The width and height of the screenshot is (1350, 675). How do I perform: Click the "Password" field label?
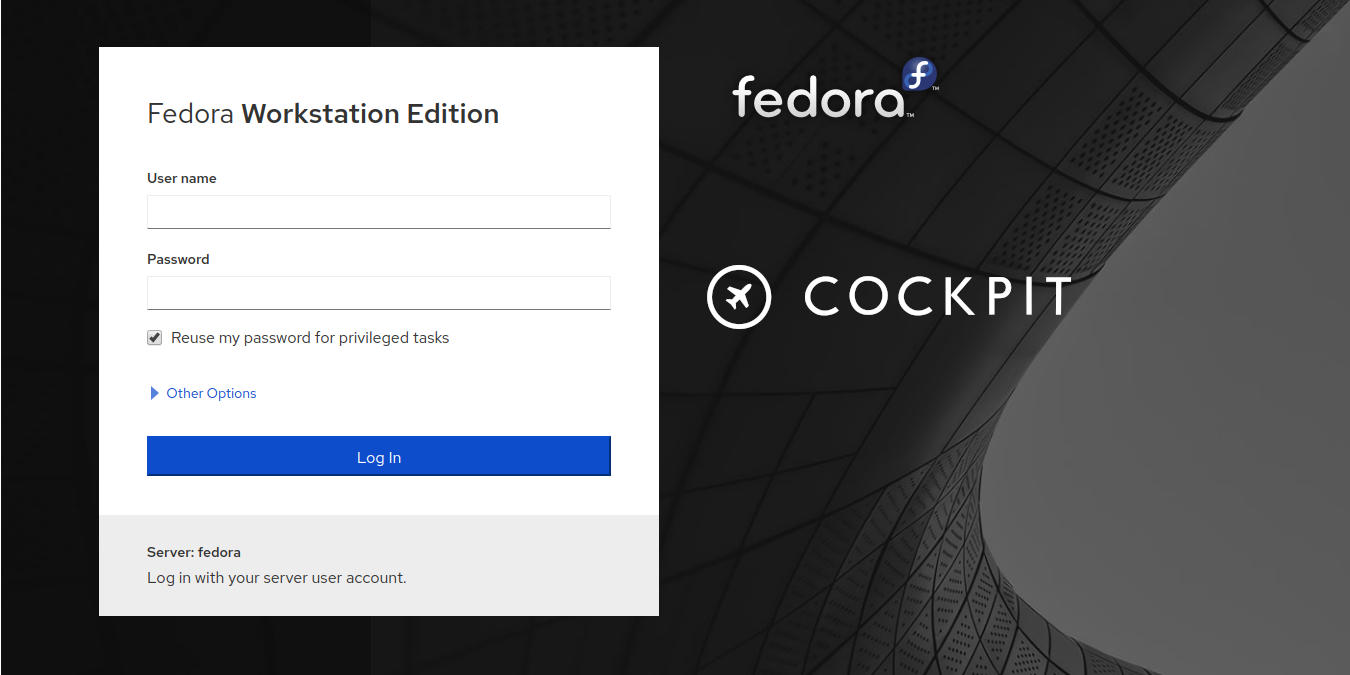tap(178, 259)
